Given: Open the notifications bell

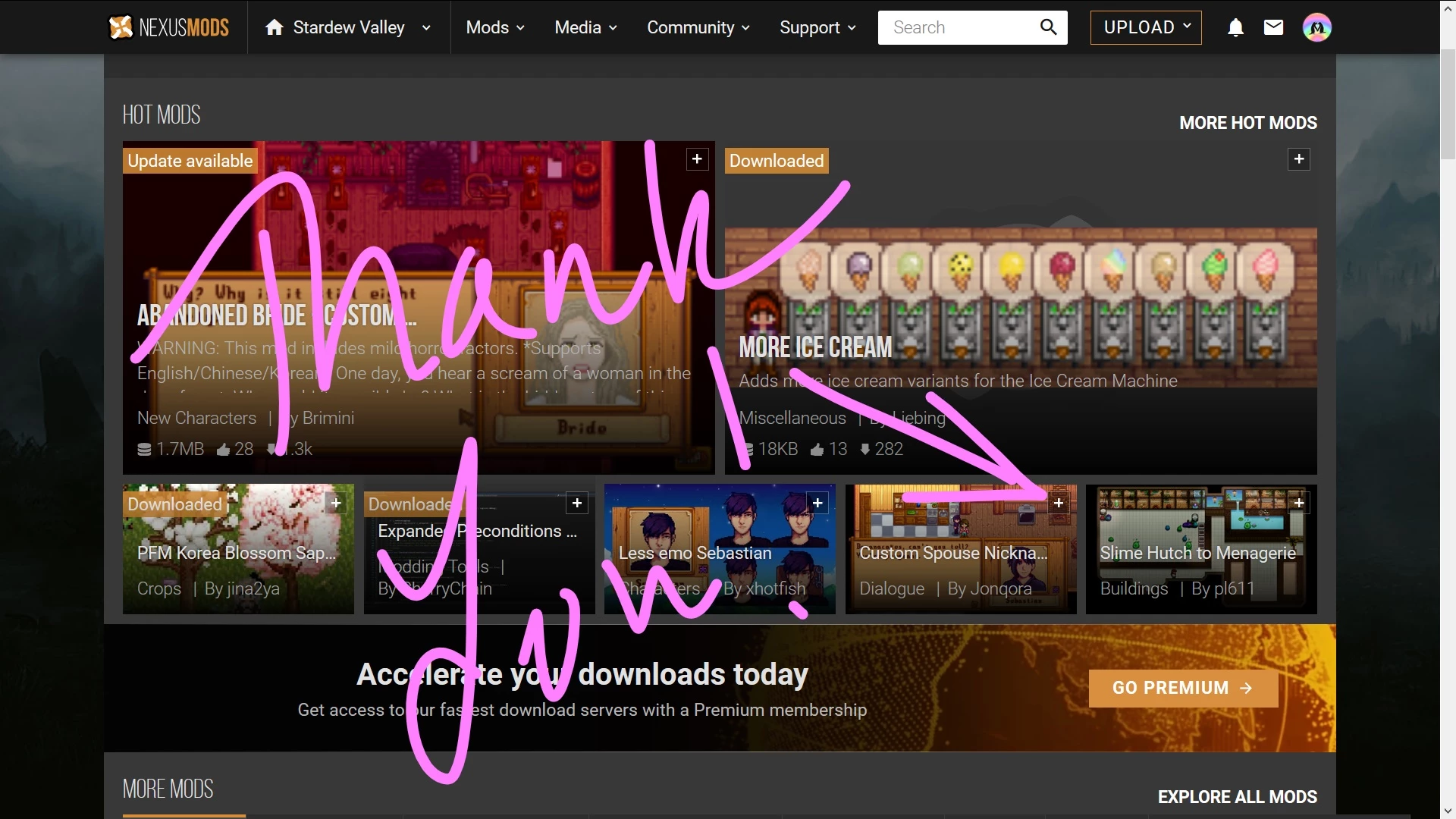Looking at the screenshot, I should click(1235, 27).
